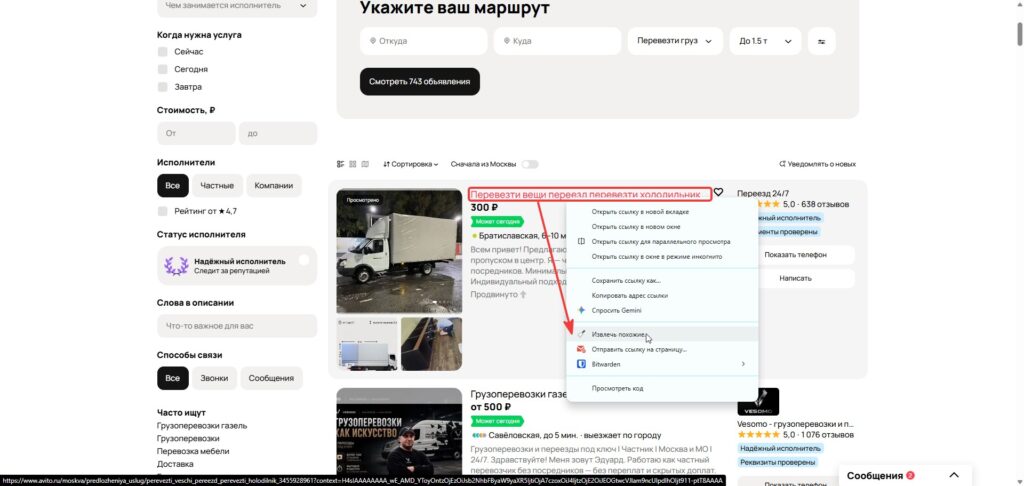Open 'Перевозка мебели' frequent search
Image resolution: width=1024 pixels, height=486 pixels.
[x=193, y=451]
